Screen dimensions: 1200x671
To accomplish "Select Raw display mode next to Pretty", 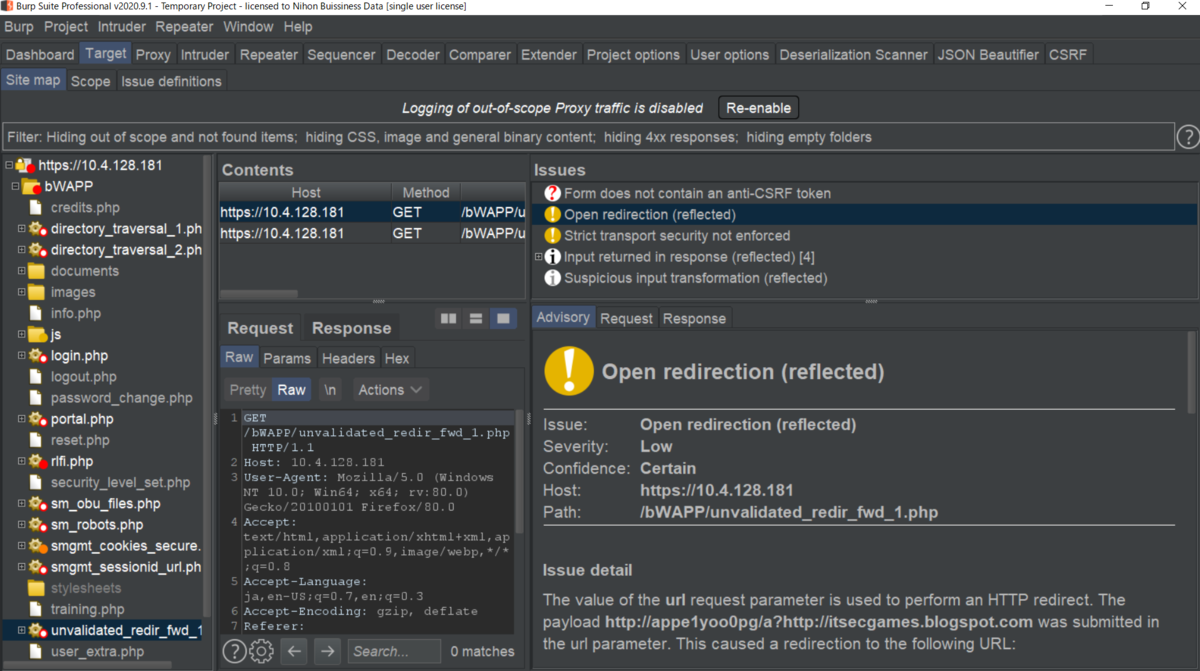I will click(291, 390).
